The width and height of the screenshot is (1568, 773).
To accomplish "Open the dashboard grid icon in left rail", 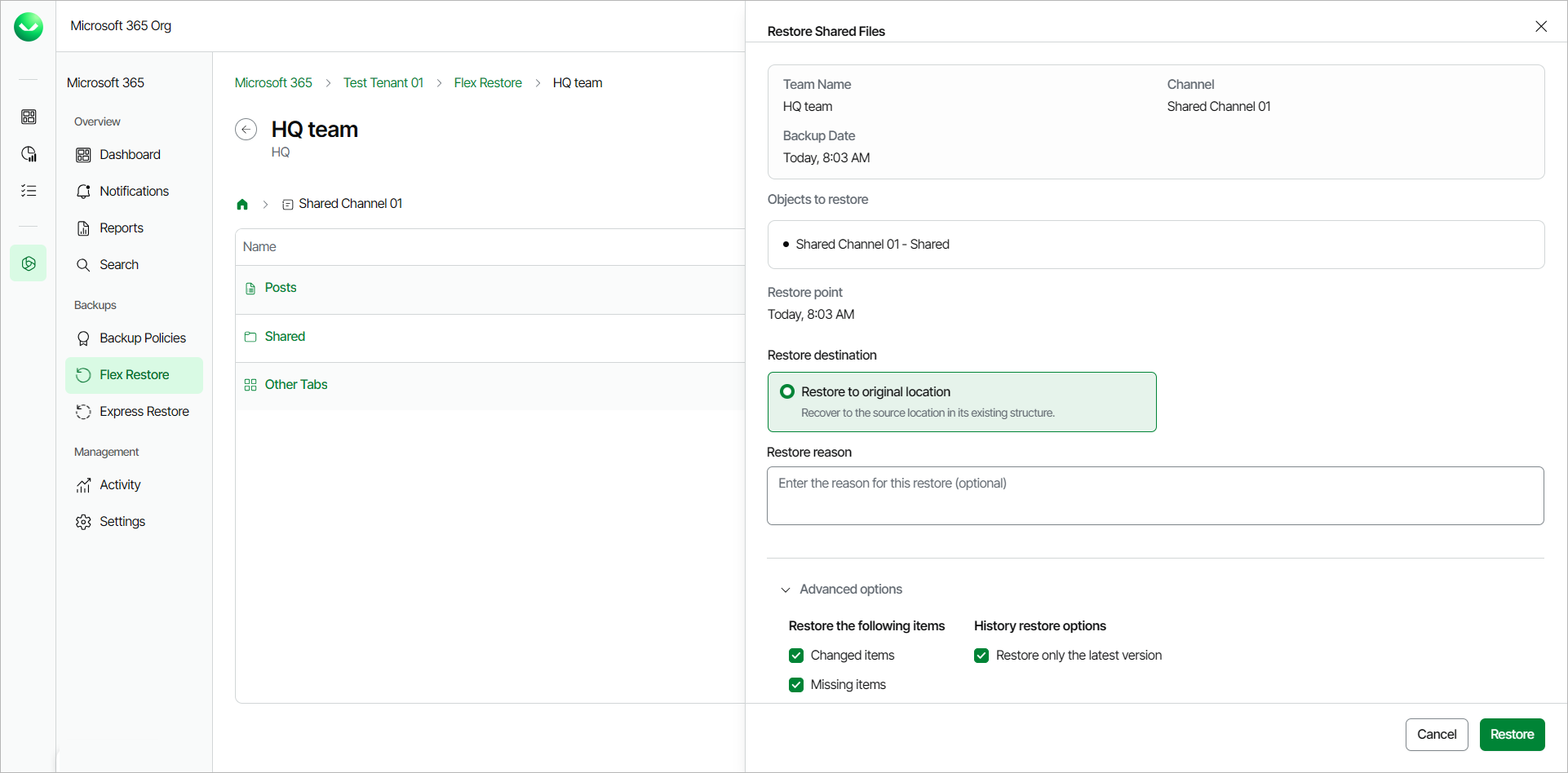I will point(29,117).
